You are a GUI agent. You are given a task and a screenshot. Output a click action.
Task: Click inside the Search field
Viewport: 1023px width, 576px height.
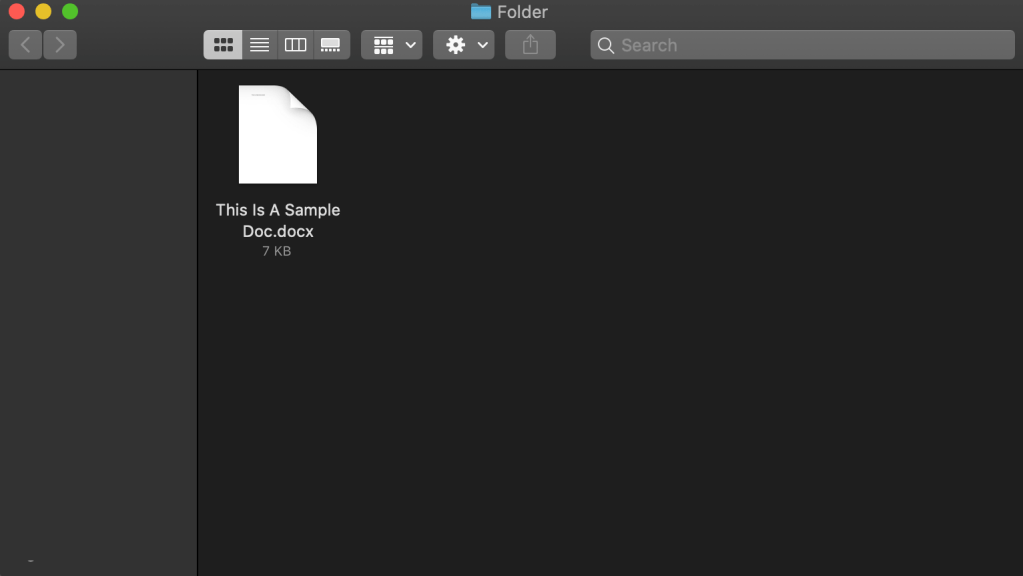click(810, 45)
